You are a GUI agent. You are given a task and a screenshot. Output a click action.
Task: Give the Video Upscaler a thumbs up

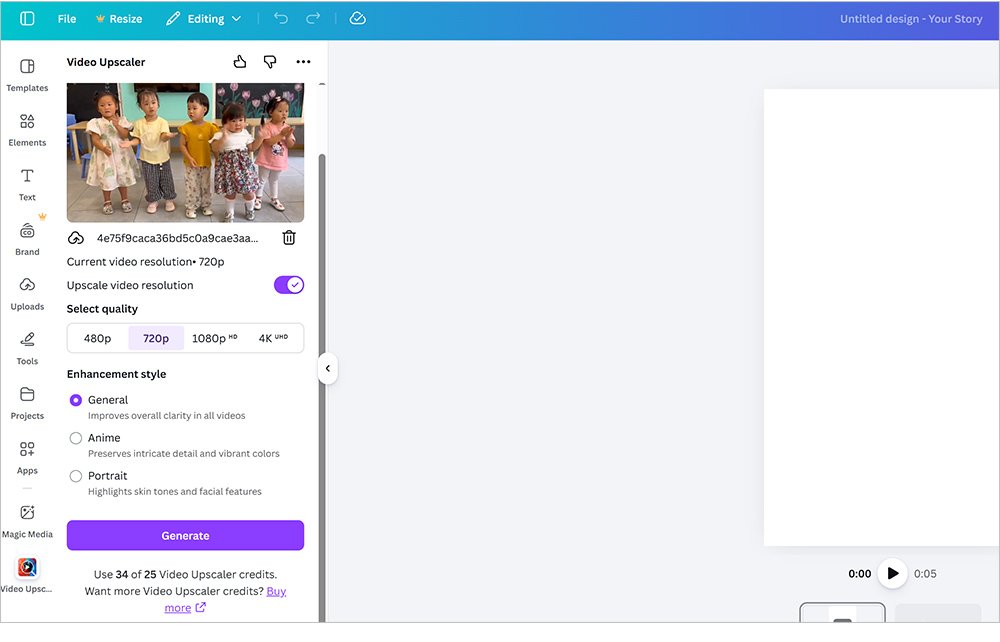(x=239, y=61)
